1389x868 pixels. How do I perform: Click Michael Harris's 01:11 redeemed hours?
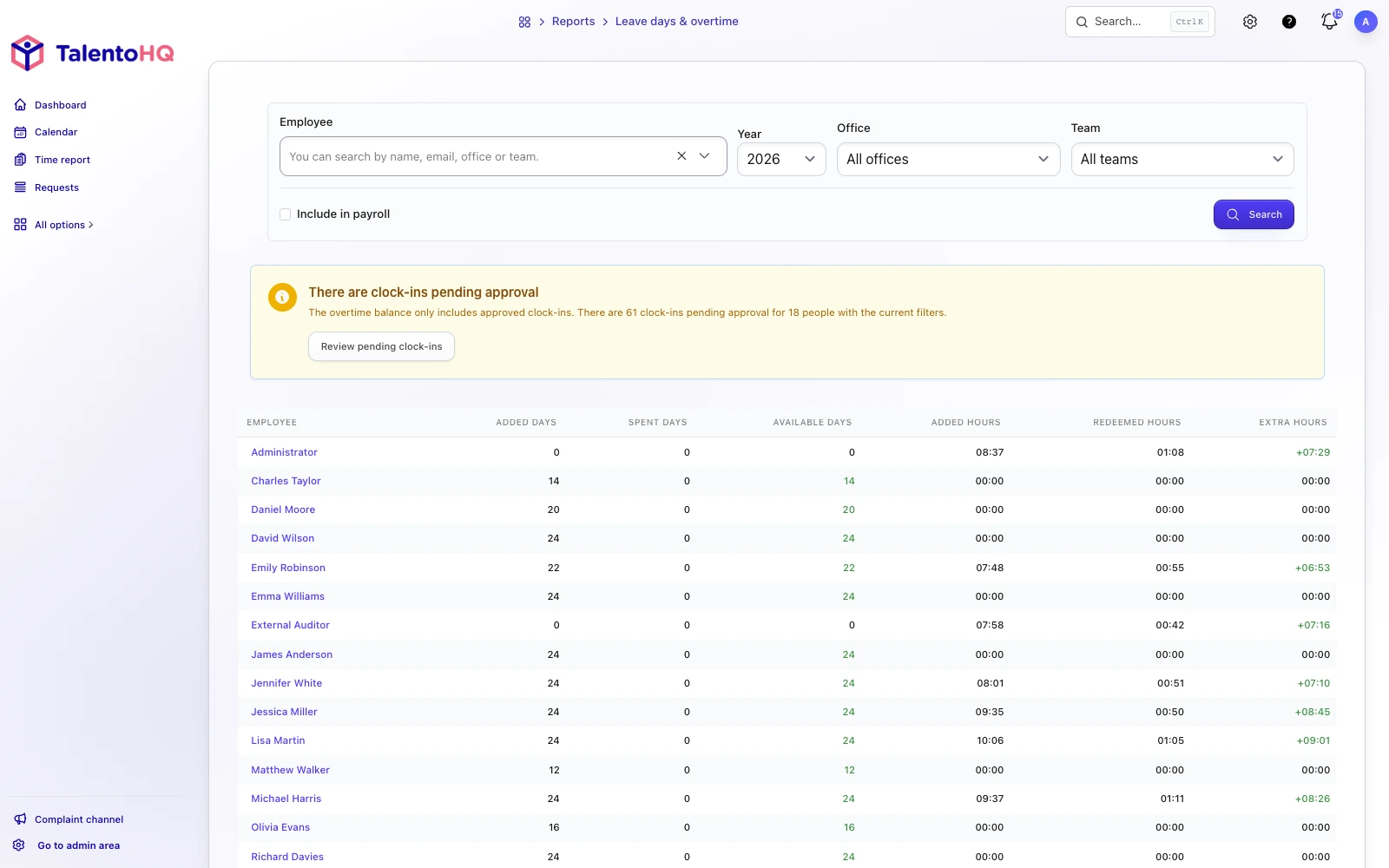pyautogui.click(x=1172, y=799)
